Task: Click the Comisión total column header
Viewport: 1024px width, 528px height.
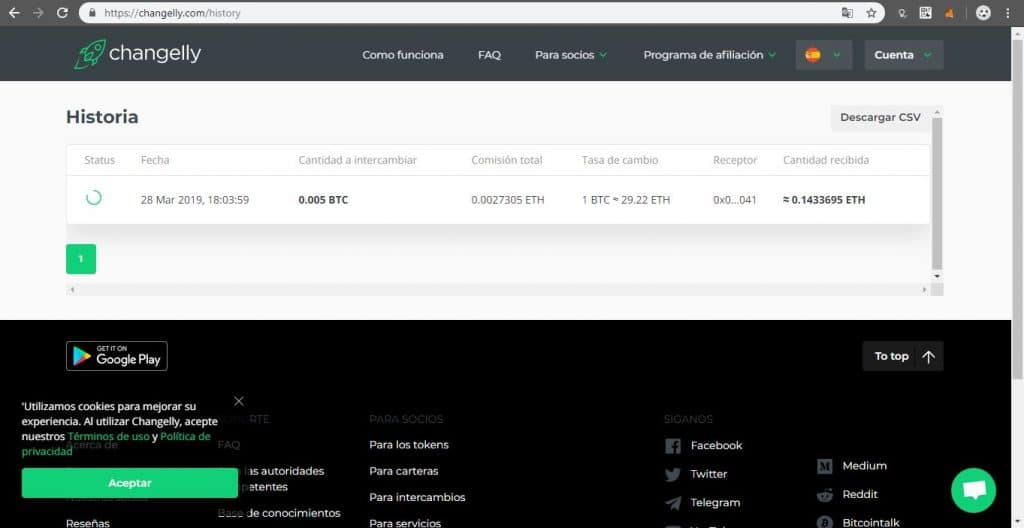Action: [507, 160]
